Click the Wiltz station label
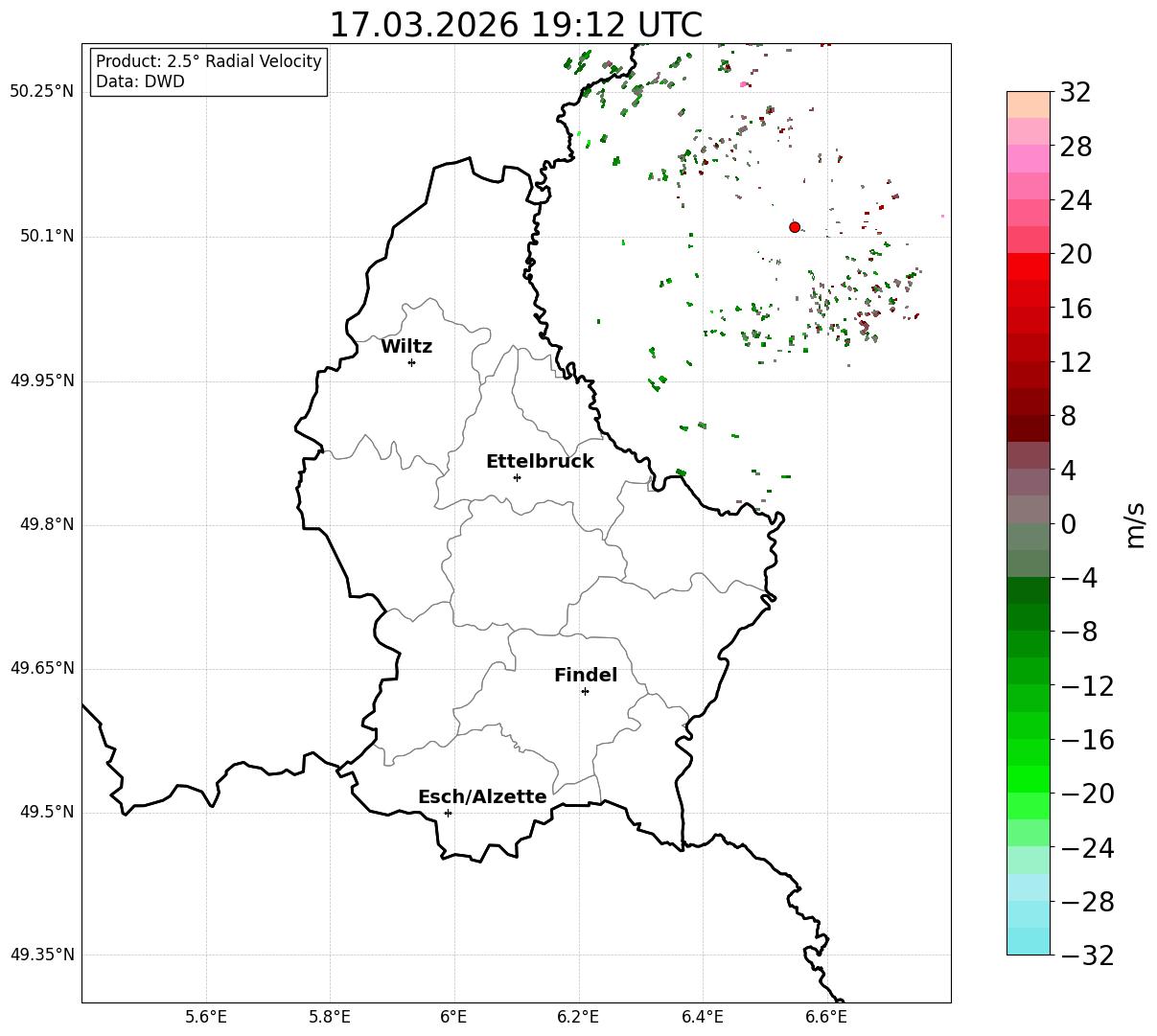 (x=406, y=347)
